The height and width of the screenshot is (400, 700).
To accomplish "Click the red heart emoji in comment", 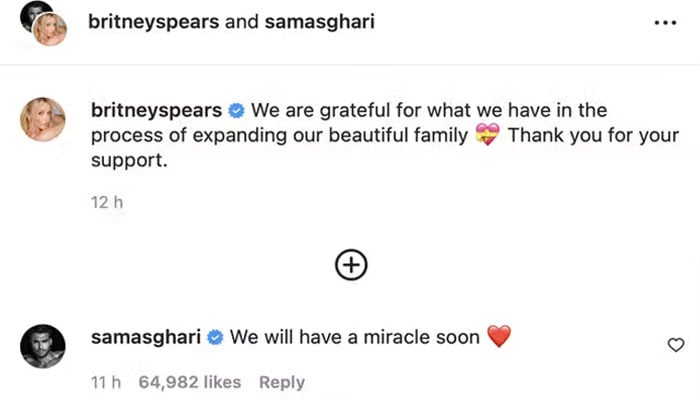I will 498,338.
